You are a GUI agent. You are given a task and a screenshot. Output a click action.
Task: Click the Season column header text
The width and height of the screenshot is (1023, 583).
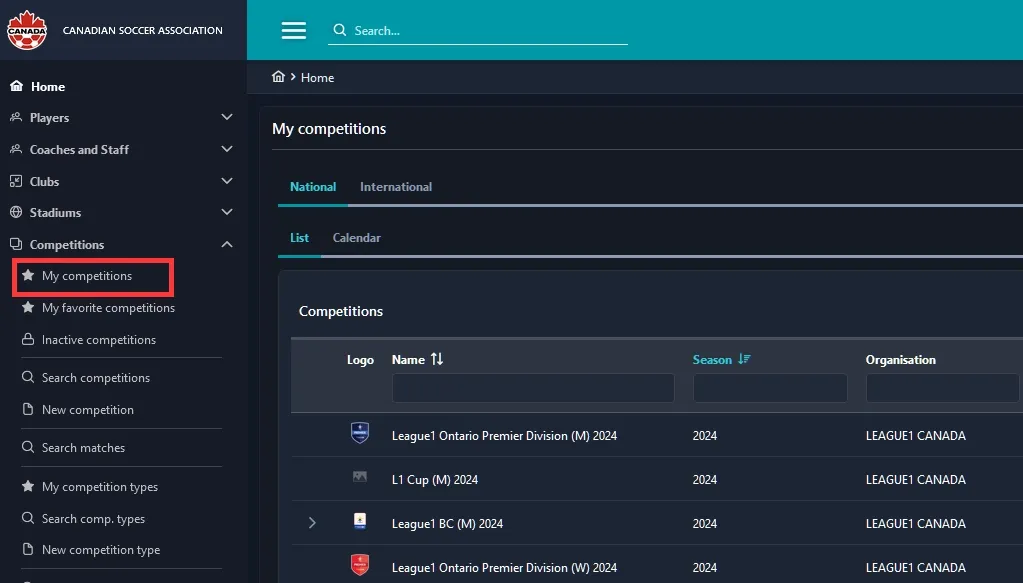(712, 360)
